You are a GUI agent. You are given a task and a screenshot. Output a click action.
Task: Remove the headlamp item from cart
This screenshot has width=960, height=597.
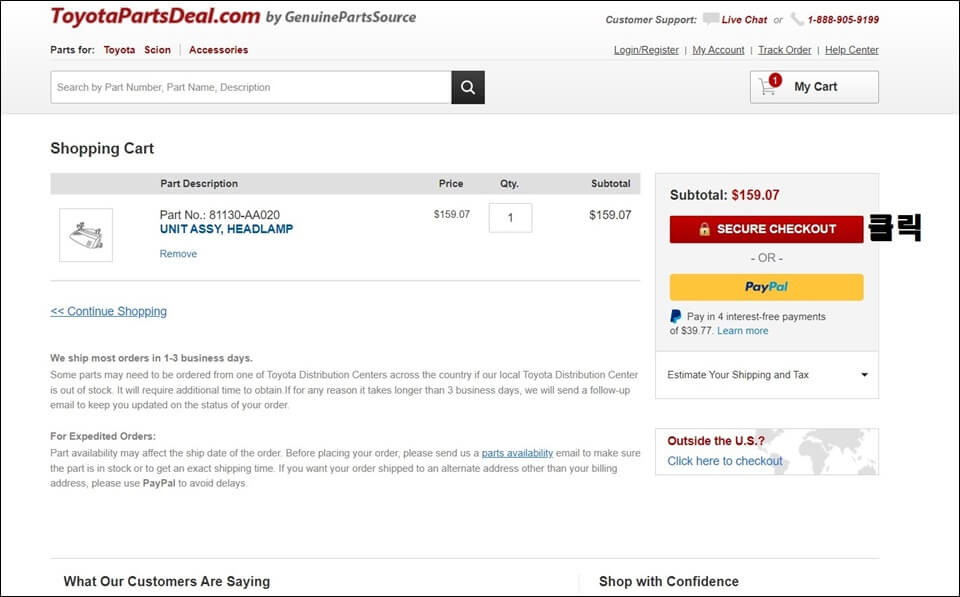click(178, 253)
